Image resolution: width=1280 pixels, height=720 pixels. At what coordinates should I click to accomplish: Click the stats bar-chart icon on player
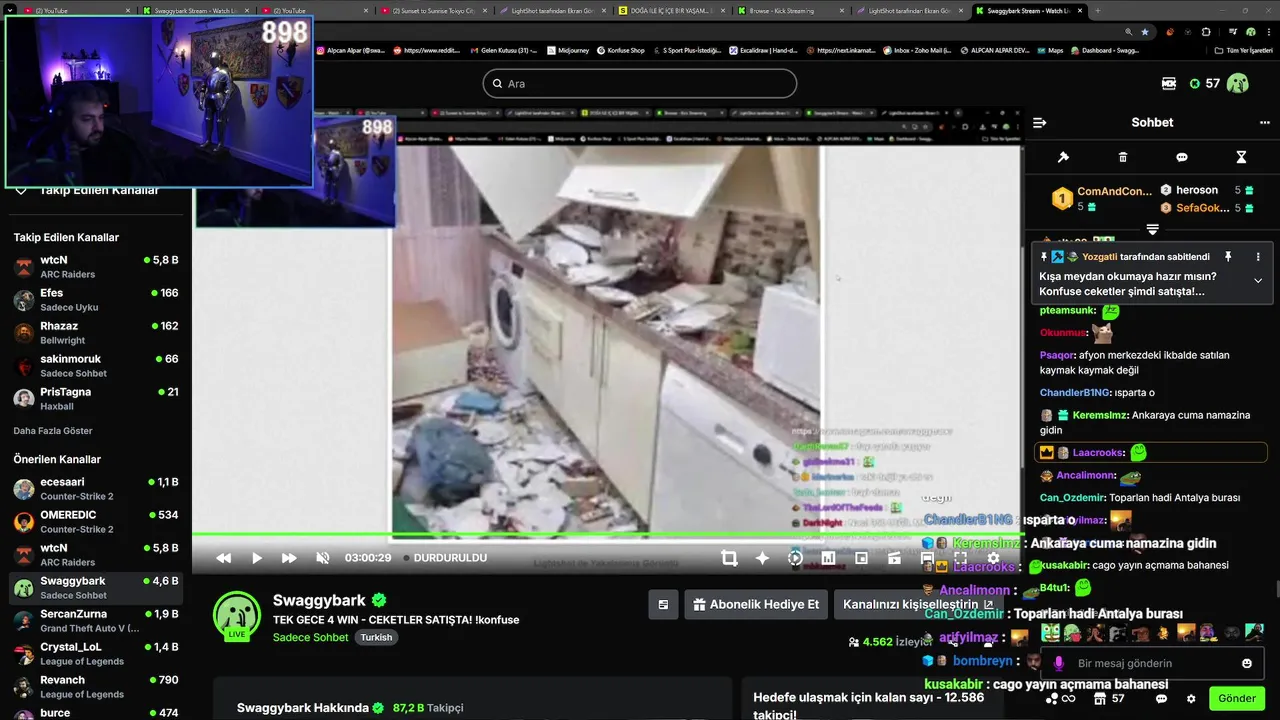point(828,558)
